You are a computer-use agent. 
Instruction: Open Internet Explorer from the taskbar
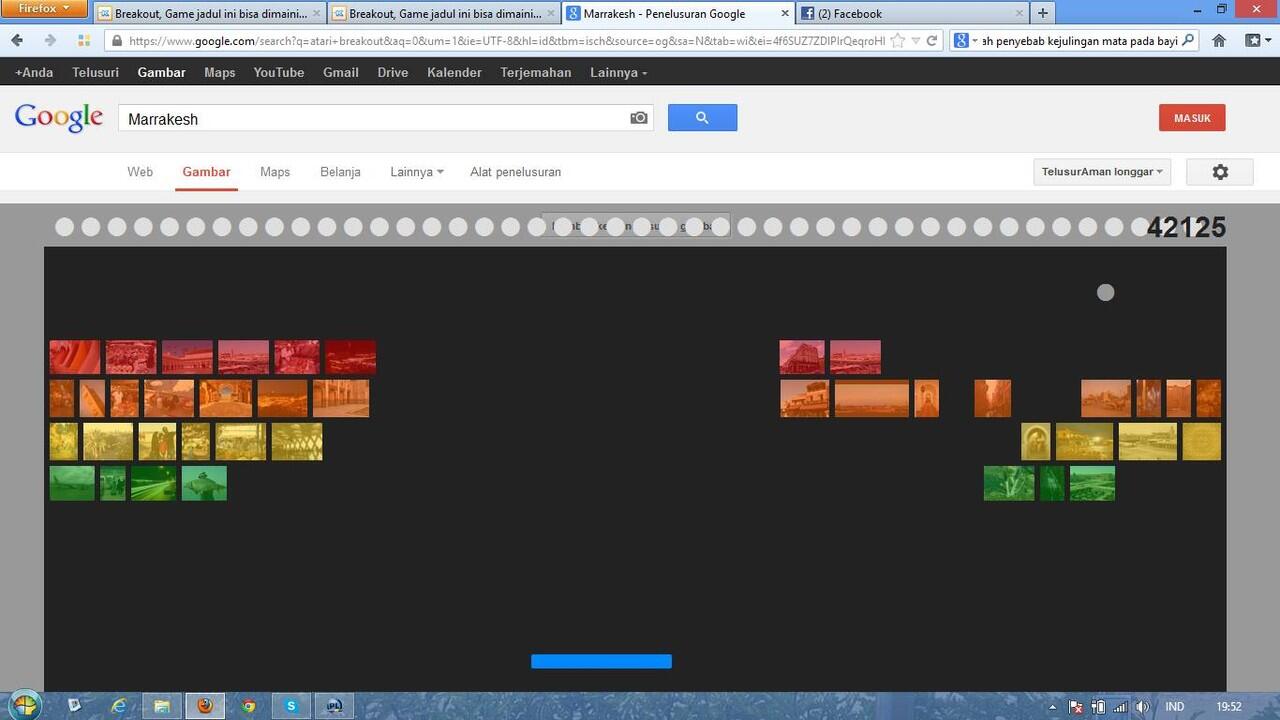tap(119, 705)
